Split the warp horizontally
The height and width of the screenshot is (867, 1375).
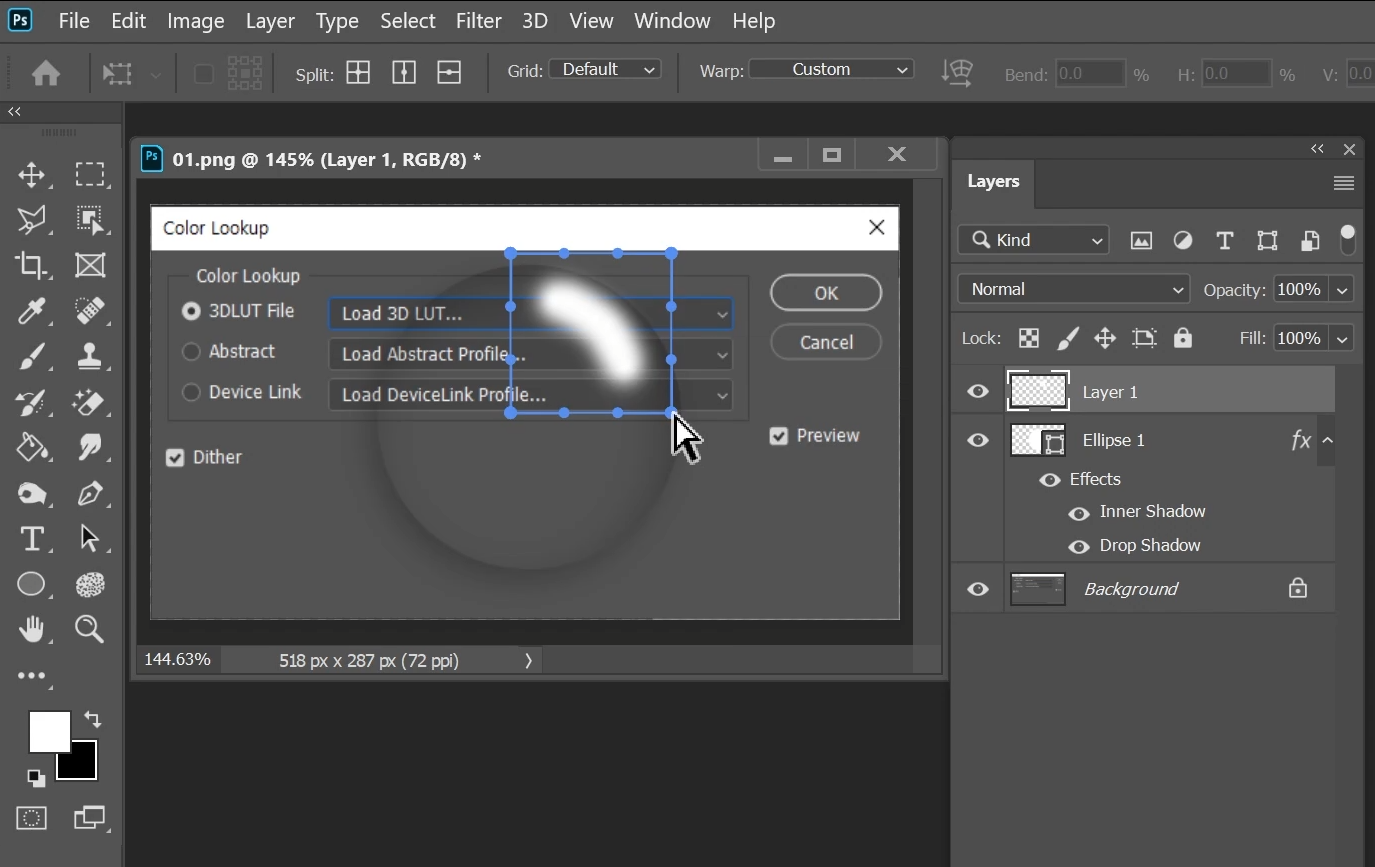click(x=449, y=72)
